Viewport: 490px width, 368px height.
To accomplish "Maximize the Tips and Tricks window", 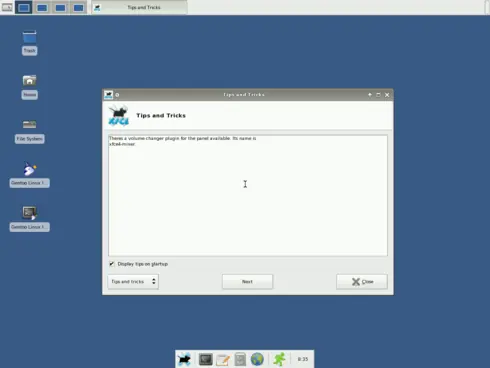I will pos(378,95).
